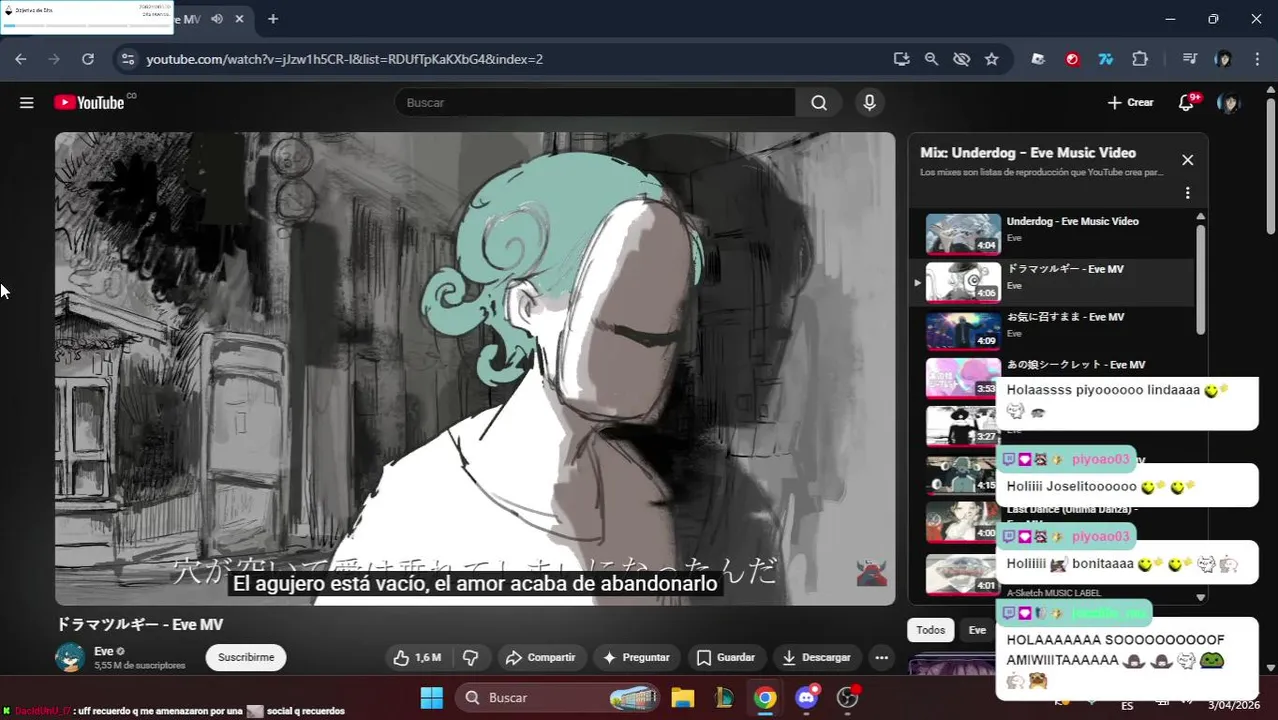This screenshot has height=720, width=1278.
Task: Mute the tab via speaker icon
Action: 217,19
